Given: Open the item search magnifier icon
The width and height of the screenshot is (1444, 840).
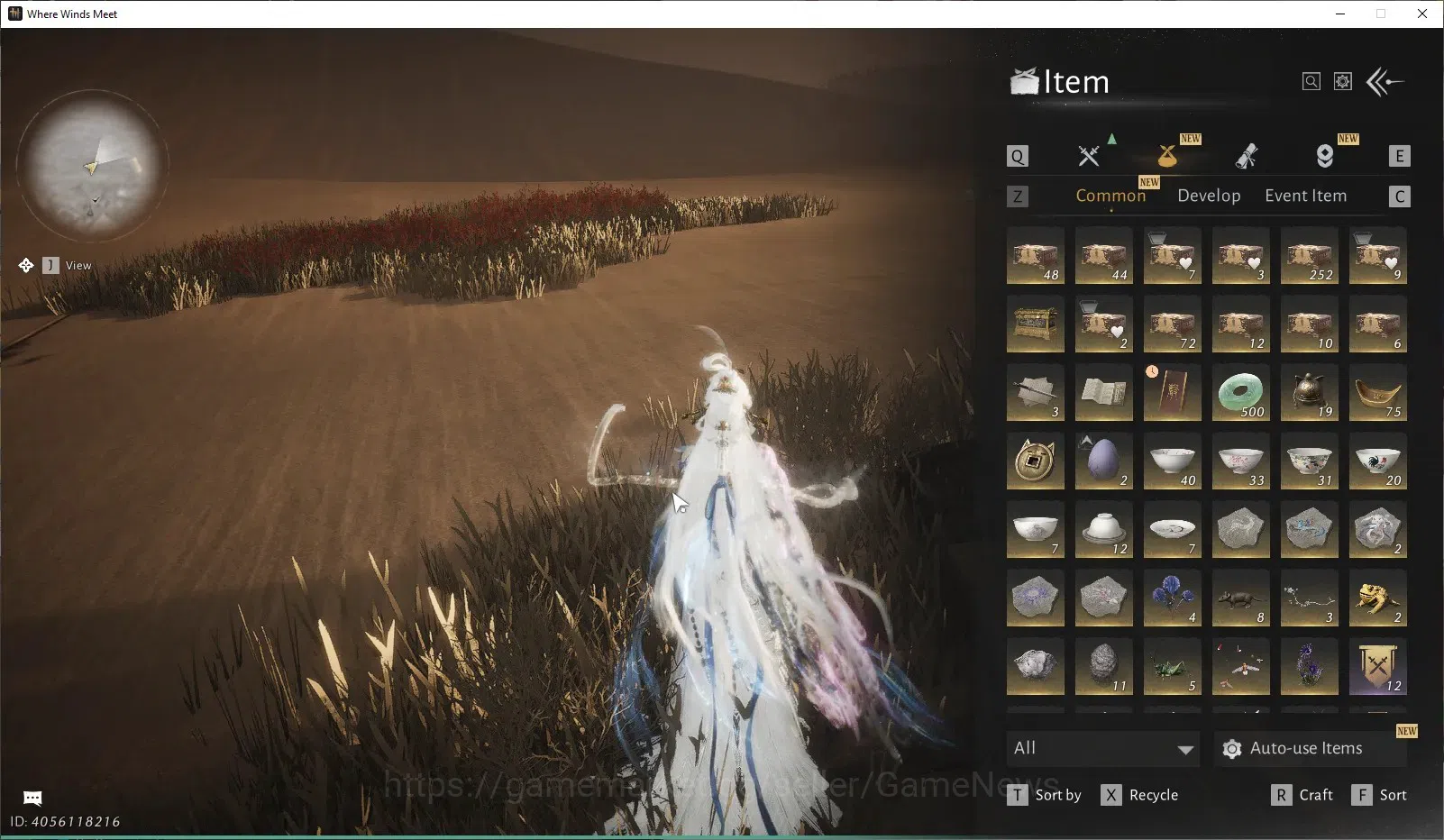Looking at the screenshot, I should click(x=1311, y=82).
